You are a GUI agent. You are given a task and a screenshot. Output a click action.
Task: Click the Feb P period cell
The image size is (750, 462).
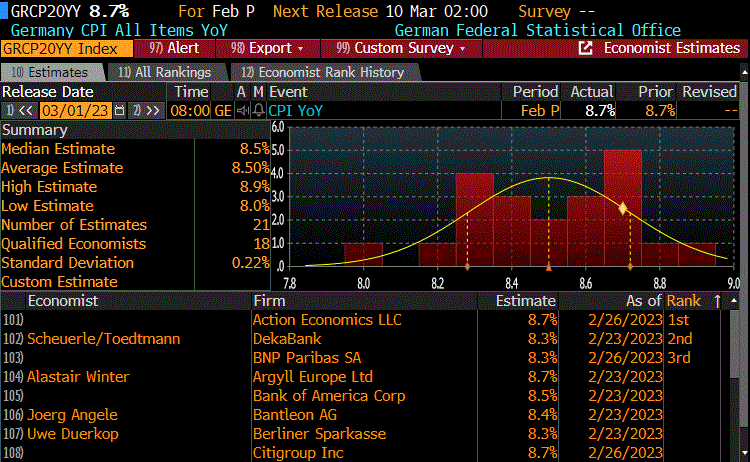click(540, 111)
